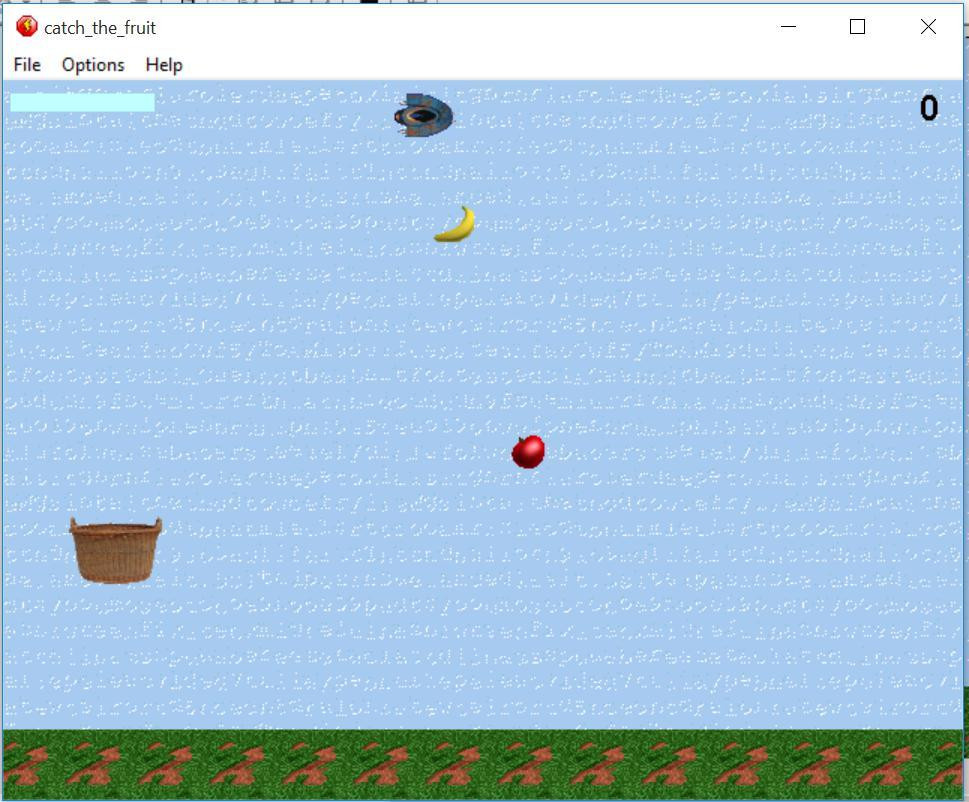Close the catch_the_fruit window
969x802 pixels.
pyautogui.click(x=928, y=27)
